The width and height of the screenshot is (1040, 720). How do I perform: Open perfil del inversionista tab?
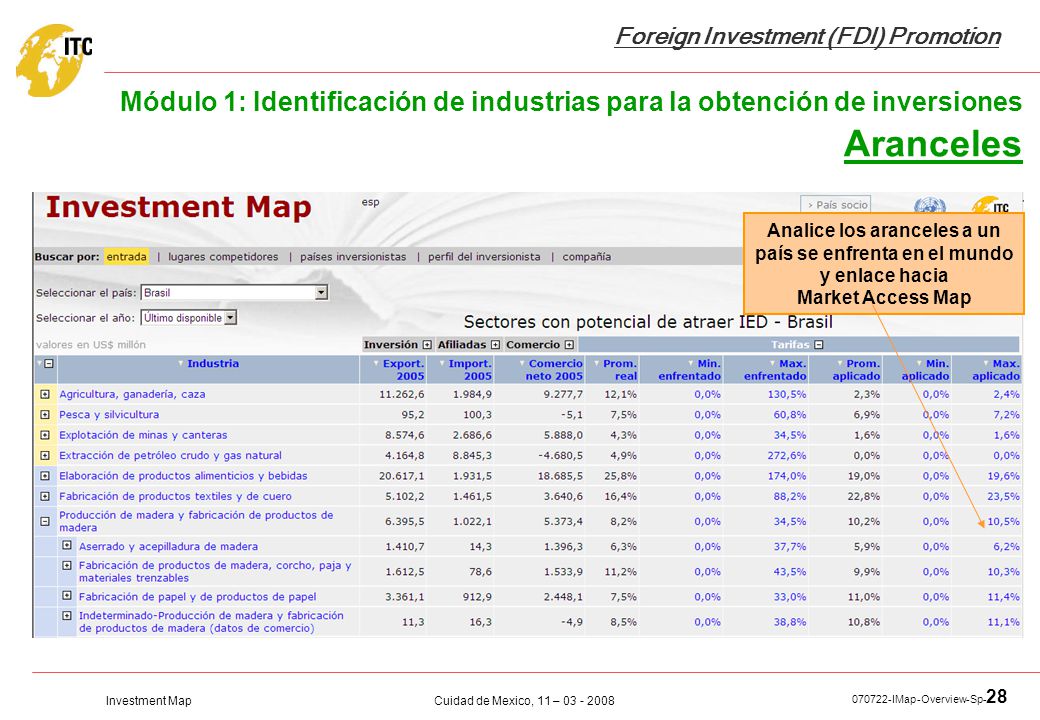[x=484, y=257]
